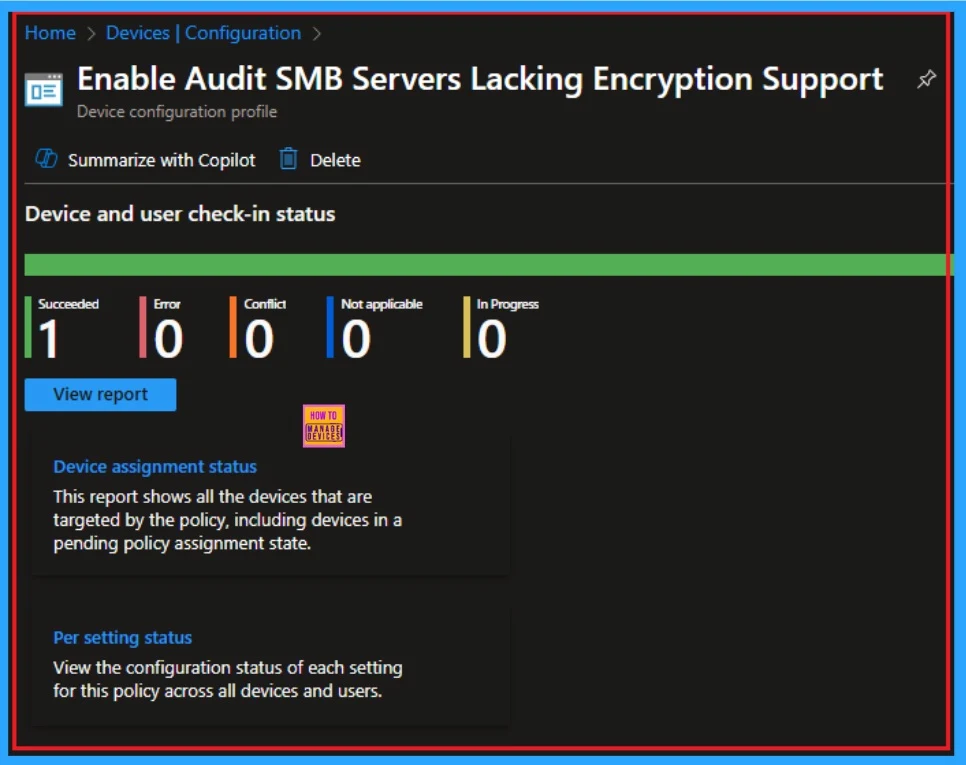Click the Copilot logo icon
966x765 pixels.
pos(46,160)
